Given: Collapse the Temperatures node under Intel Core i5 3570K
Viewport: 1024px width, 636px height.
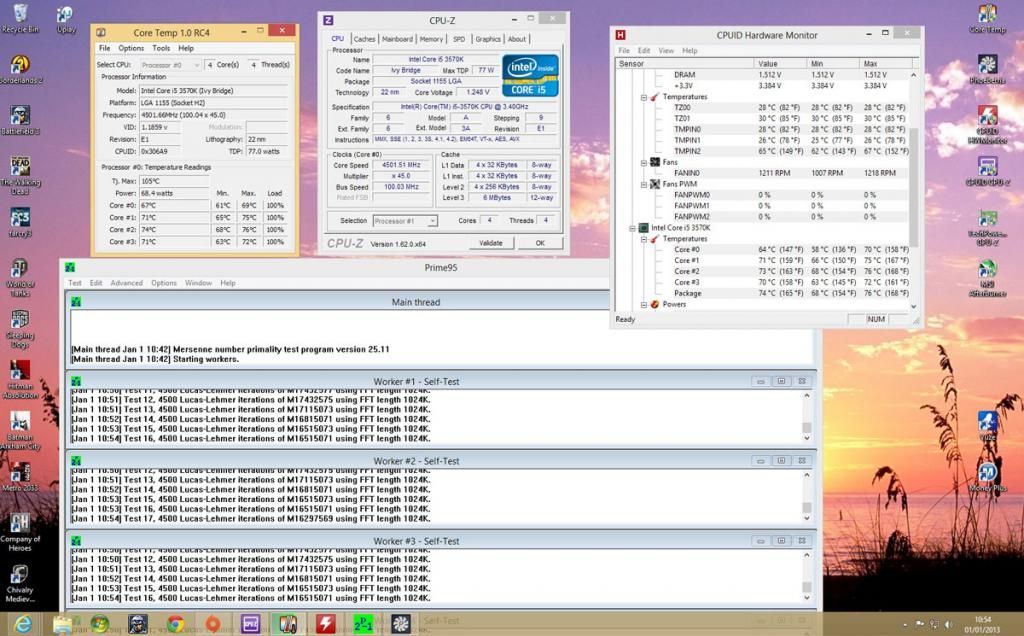Looking at the screenshot, I should tap(645, 239).
